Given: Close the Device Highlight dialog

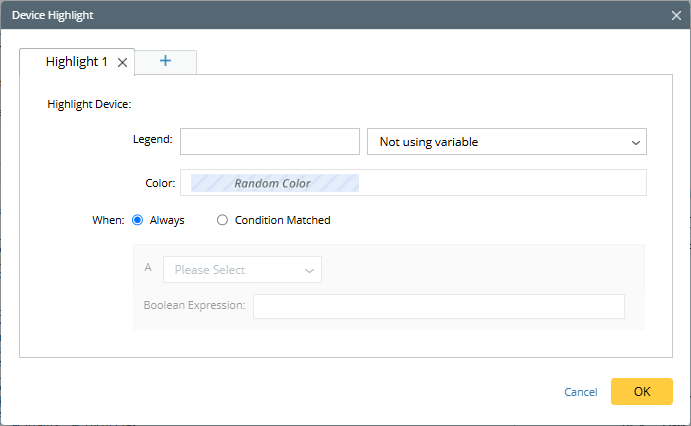Looking at the screenshot, I should pos(676,15).
